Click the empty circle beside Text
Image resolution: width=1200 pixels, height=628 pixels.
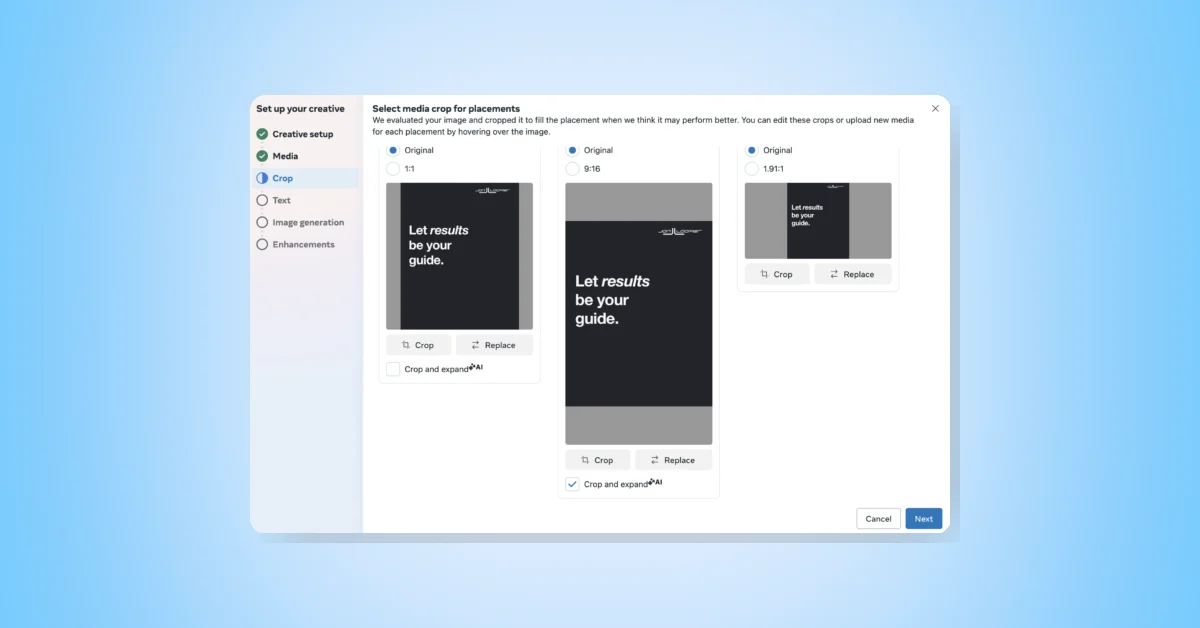coord(262,200)
